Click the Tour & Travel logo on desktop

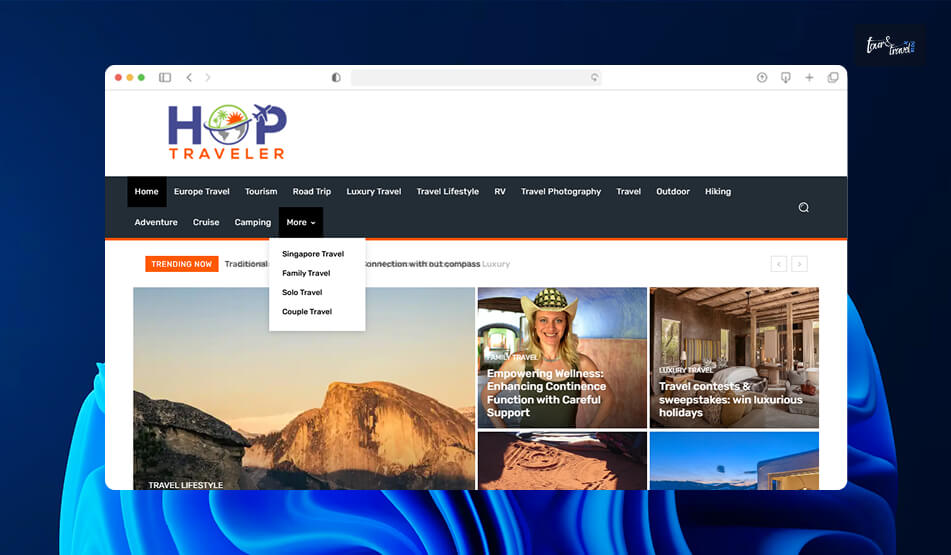click(890, 45)
